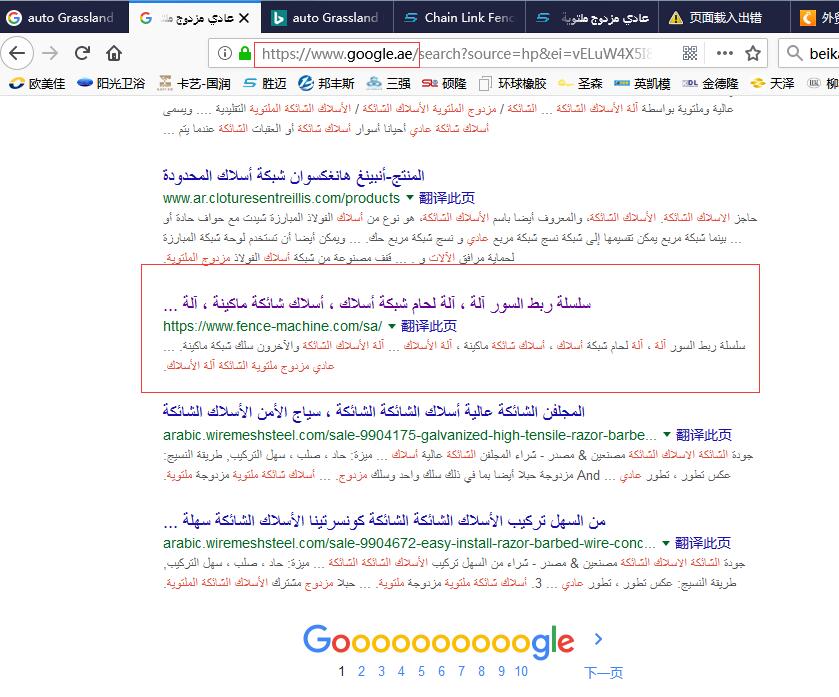Viewport: 839px width, 697px height.
Task: Open dropdown beside cloturesentreillis.com result URL
Action: (408, 198)
